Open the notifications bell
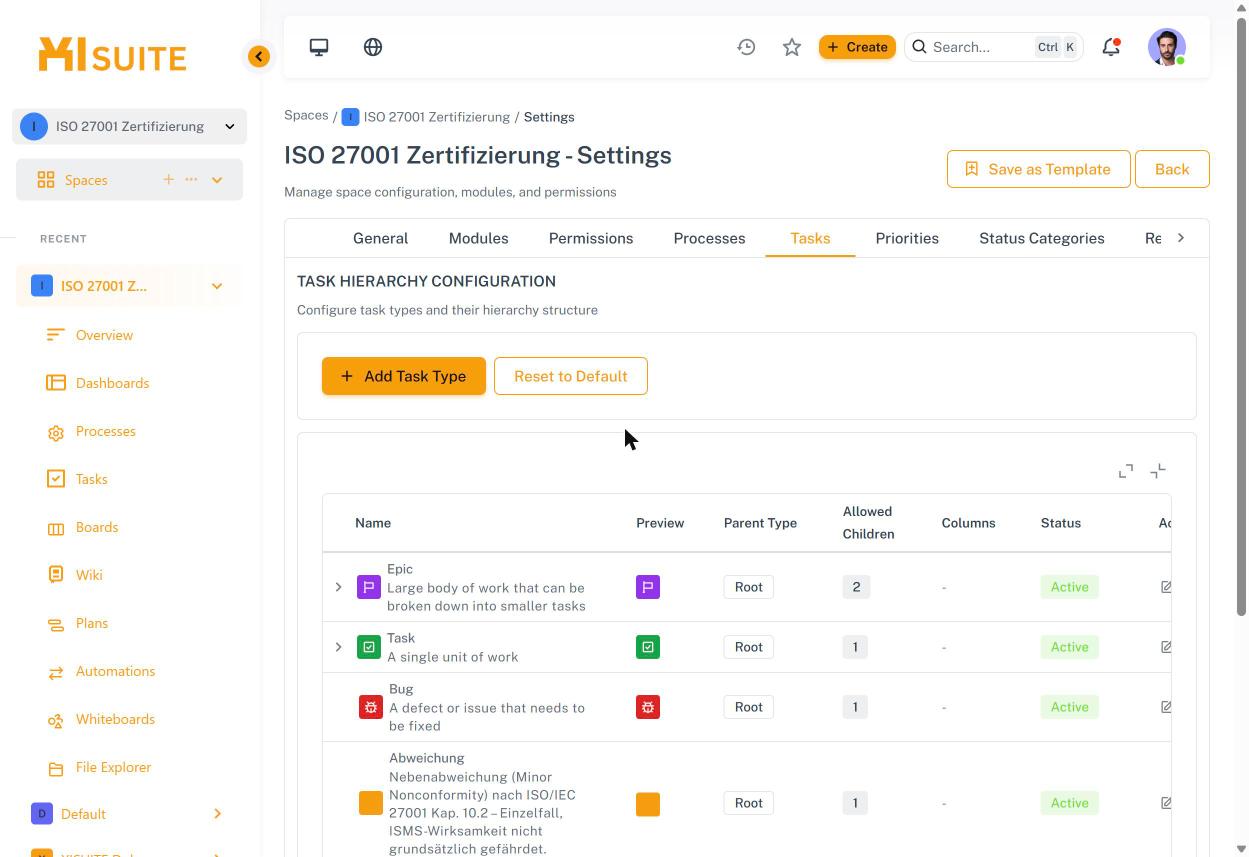1249x857 pixels. pos(1111,47)
